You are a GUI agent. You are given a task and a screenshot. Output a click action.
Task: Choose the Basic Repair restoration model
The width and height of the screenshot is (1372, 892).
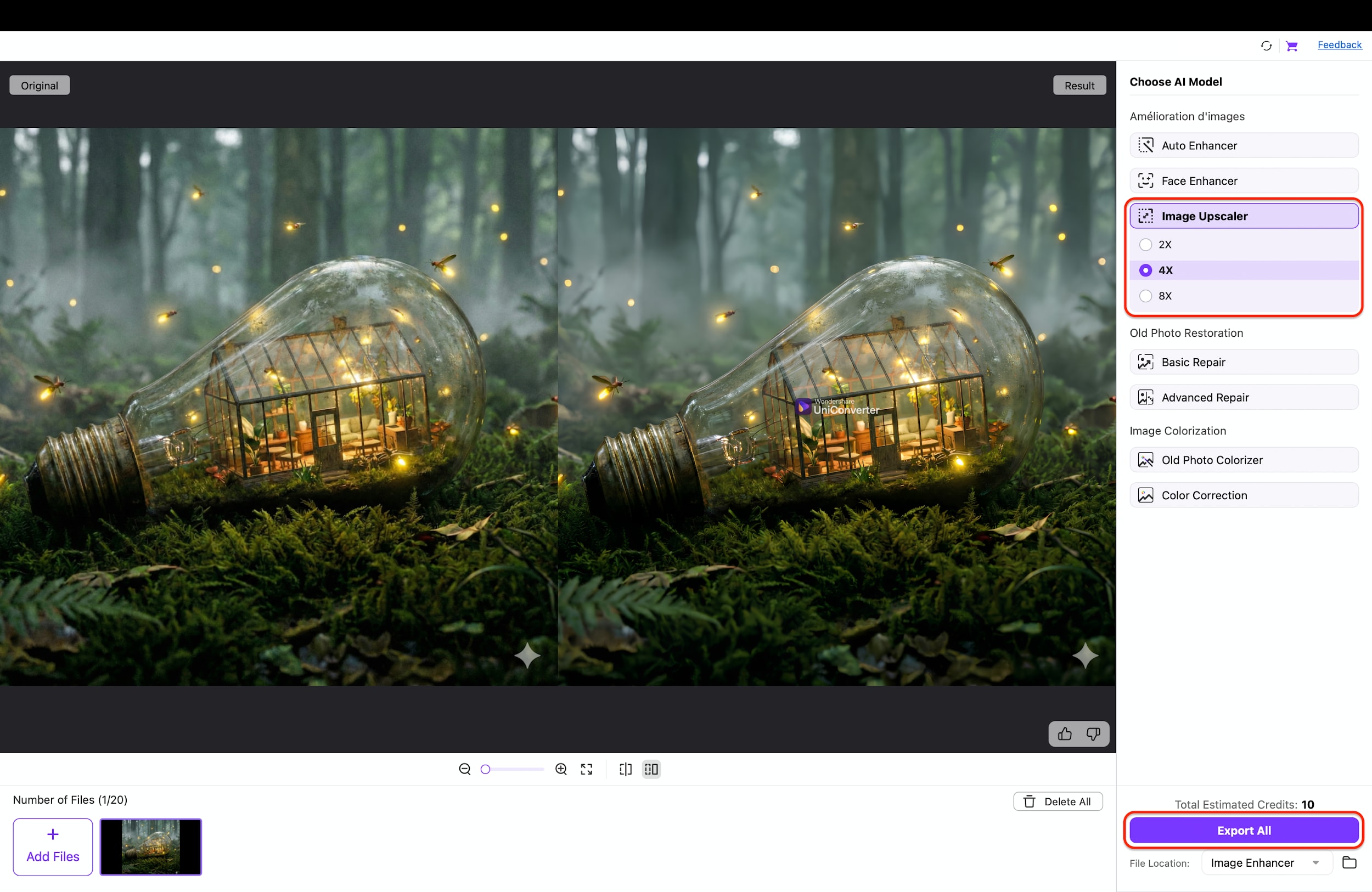click(1243, 362)
